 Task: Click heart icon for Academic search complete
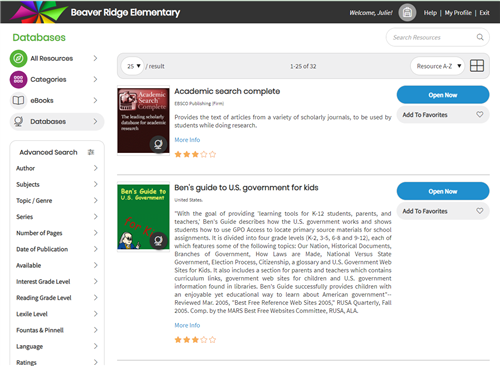point(480,114)
